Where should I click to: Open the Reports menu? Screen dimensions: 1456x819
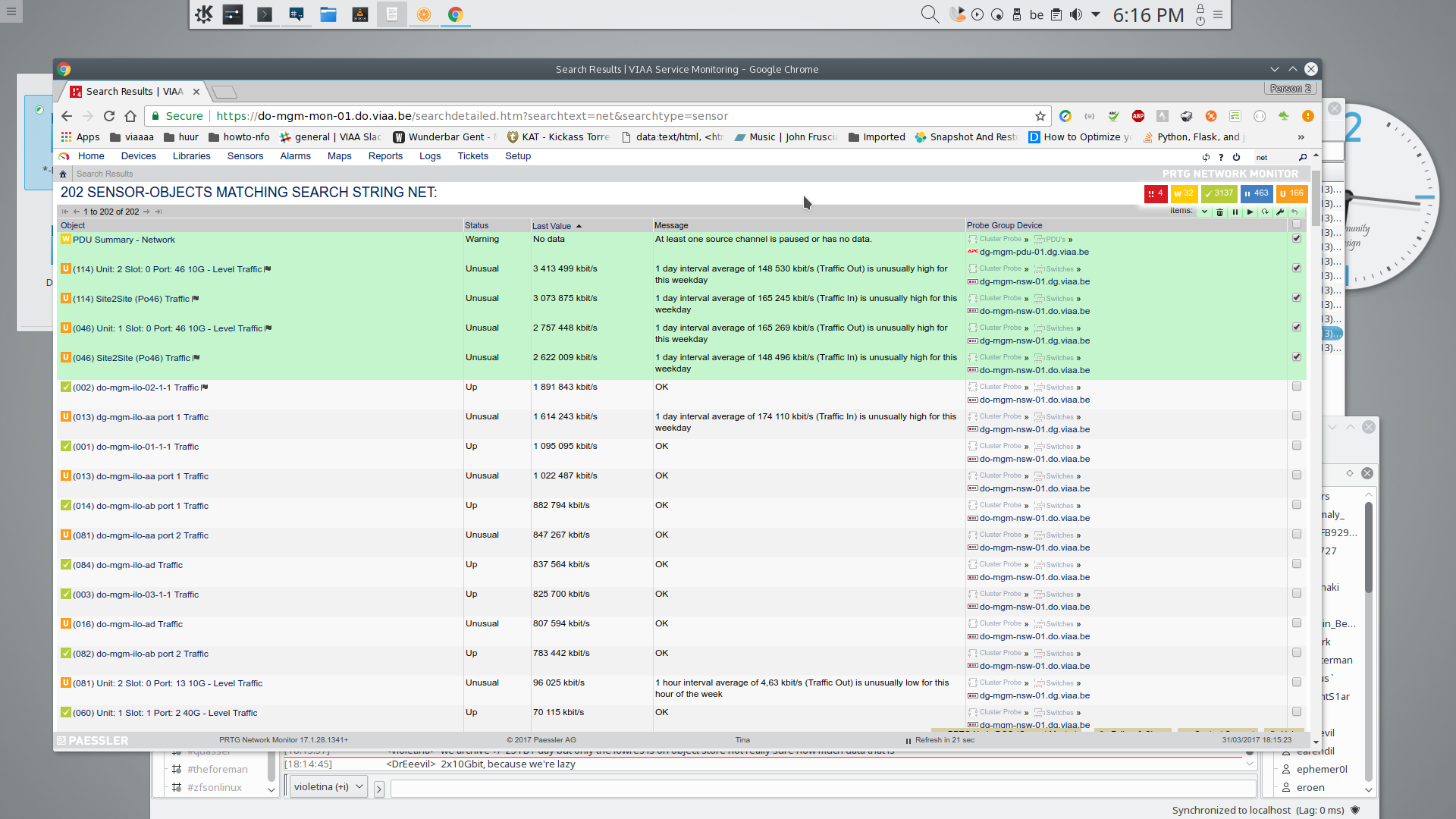385,156
